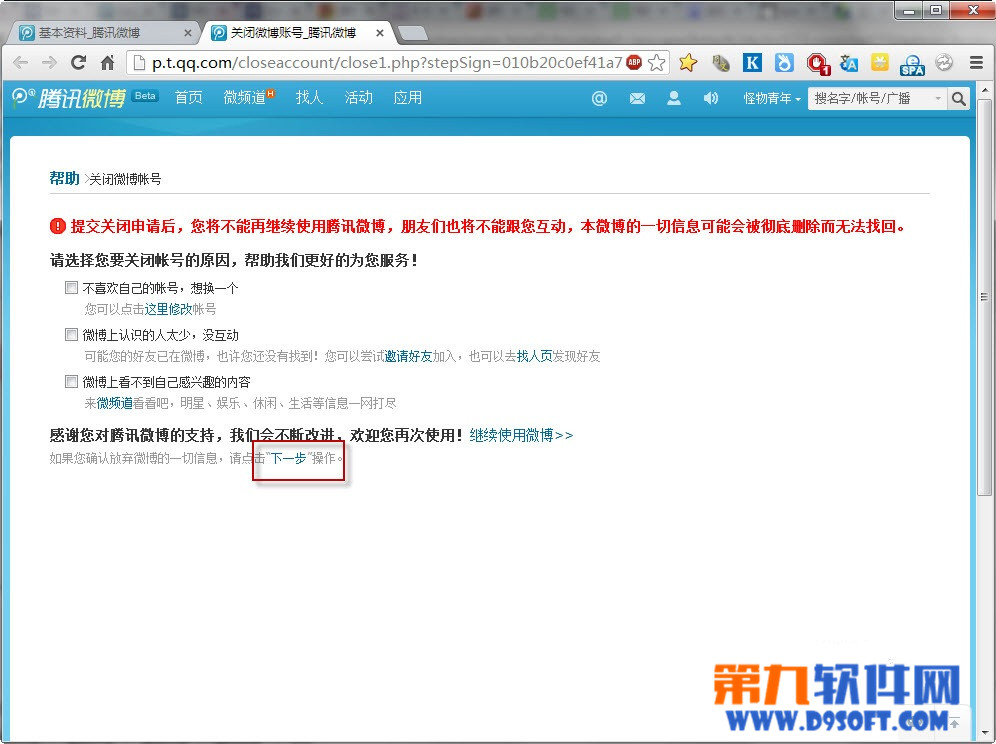
Task: Click the Beta badge next to logo
Action: pyautogui.click(x=145, y=96)
